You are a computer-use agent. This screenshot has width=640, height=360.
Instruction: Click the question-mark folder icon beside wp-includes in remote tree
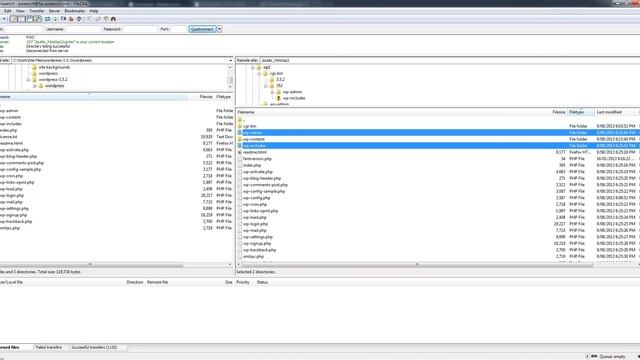pos(279,98)
